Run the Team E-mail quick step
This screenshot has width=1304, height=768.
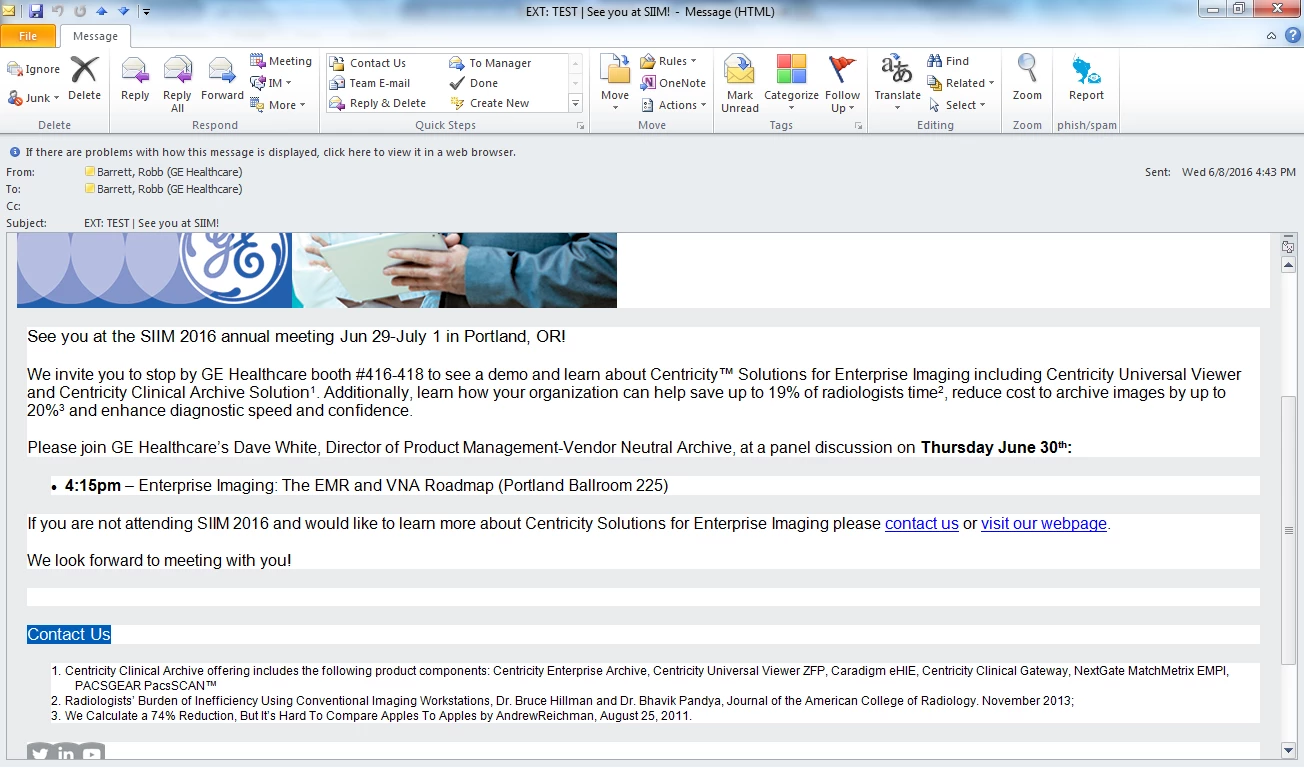point(369,83)
